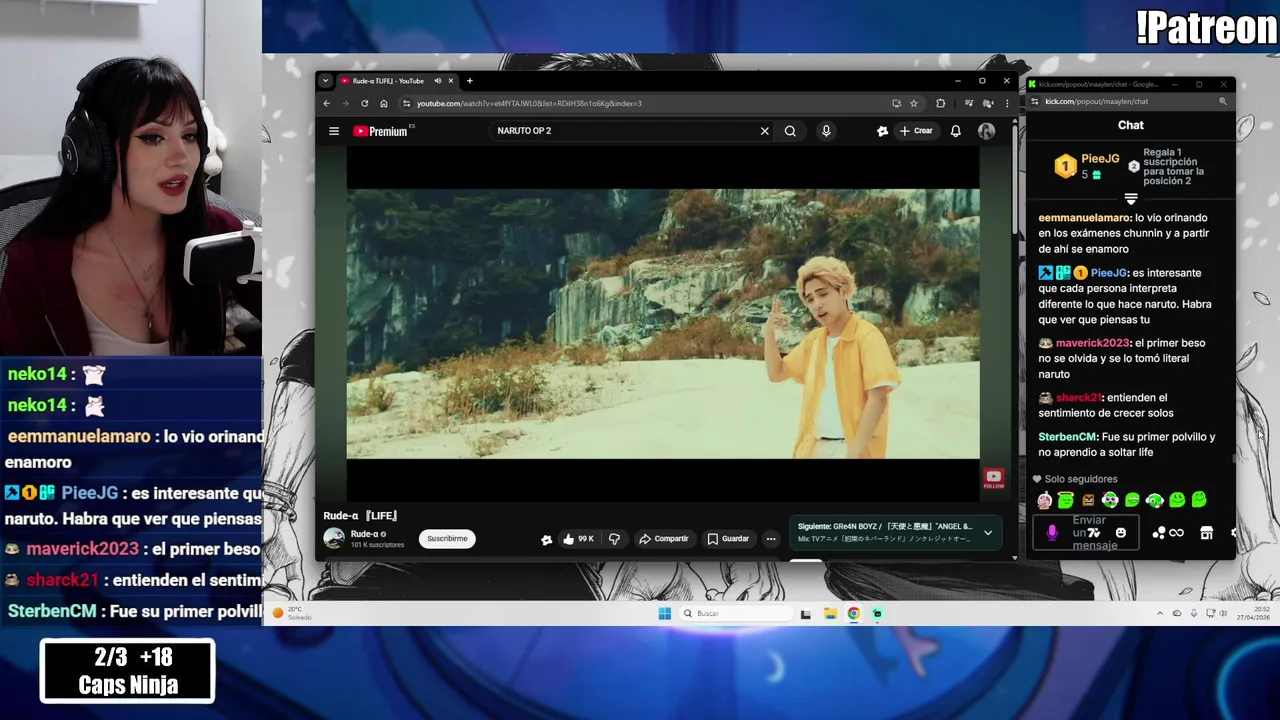Click username eemmanuelamaro in Kick chat
The width and height of the screenshot is (1280, 720).
[x=1084, y=218]
